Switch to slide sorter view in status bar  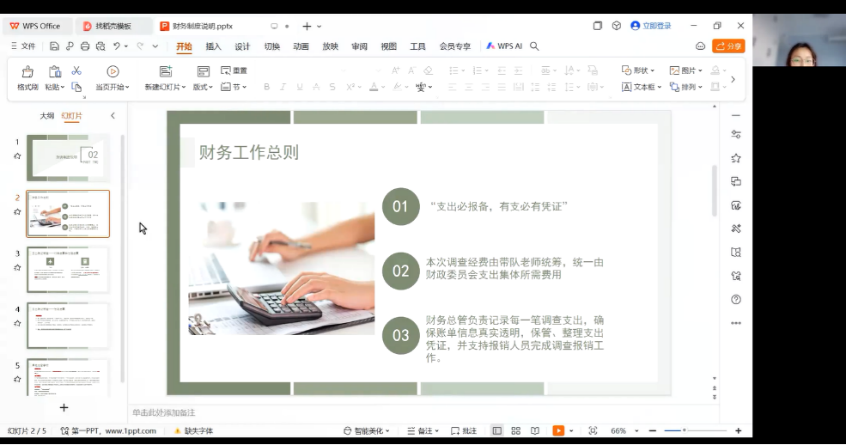coord(516,431)
